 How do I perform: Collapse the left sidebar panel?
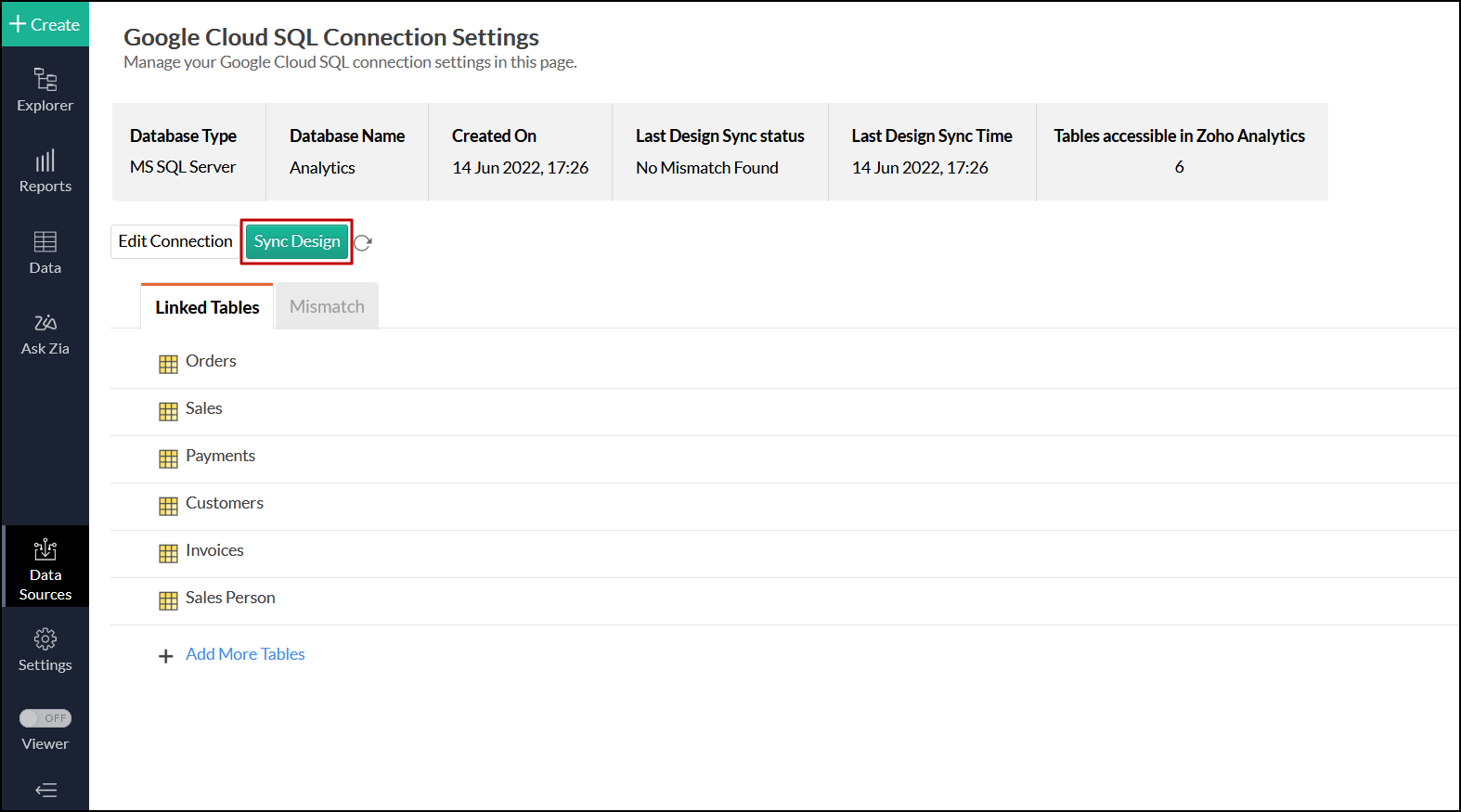coord(45,791)
